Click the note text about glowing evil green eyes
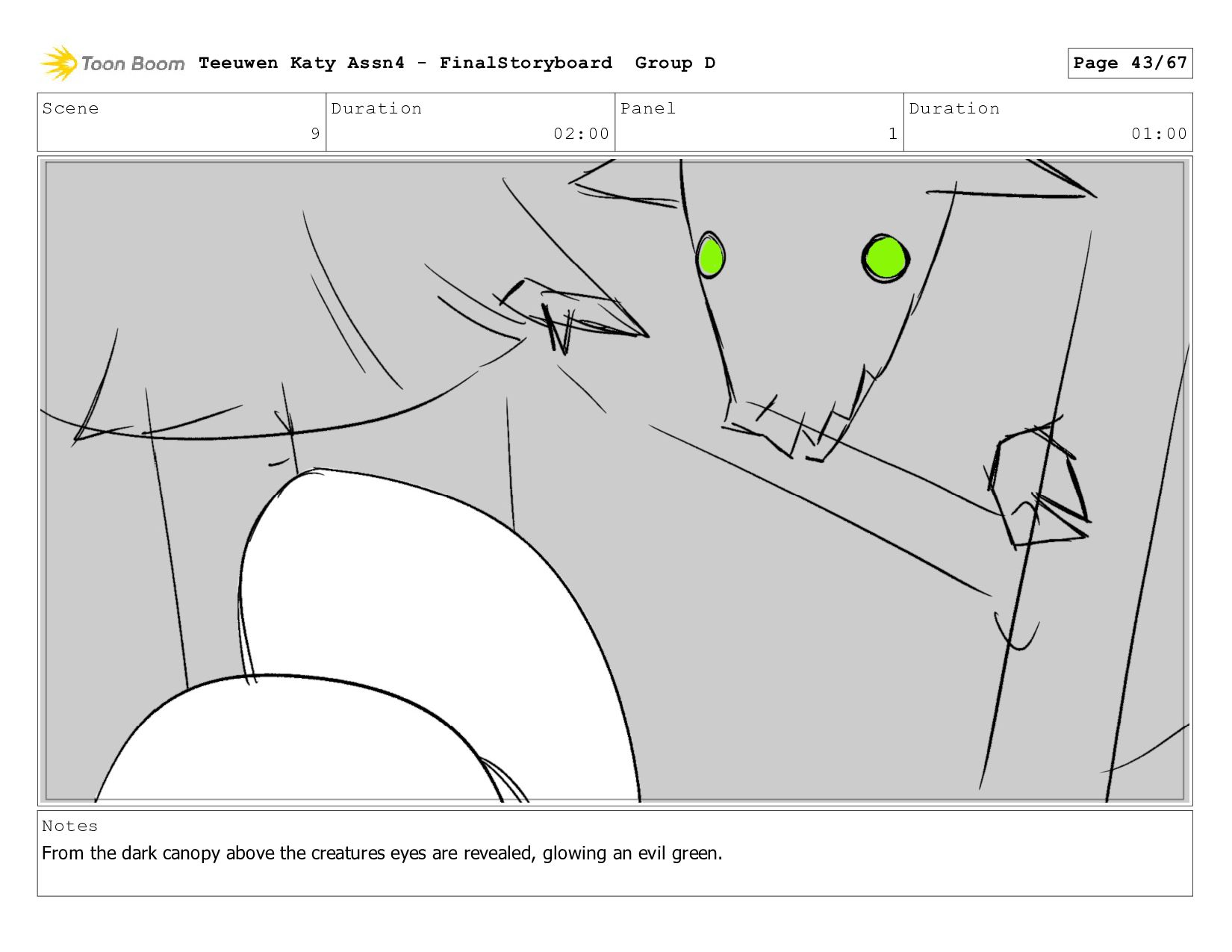The height and width of the screenshot is (952, 1232). 382,853
